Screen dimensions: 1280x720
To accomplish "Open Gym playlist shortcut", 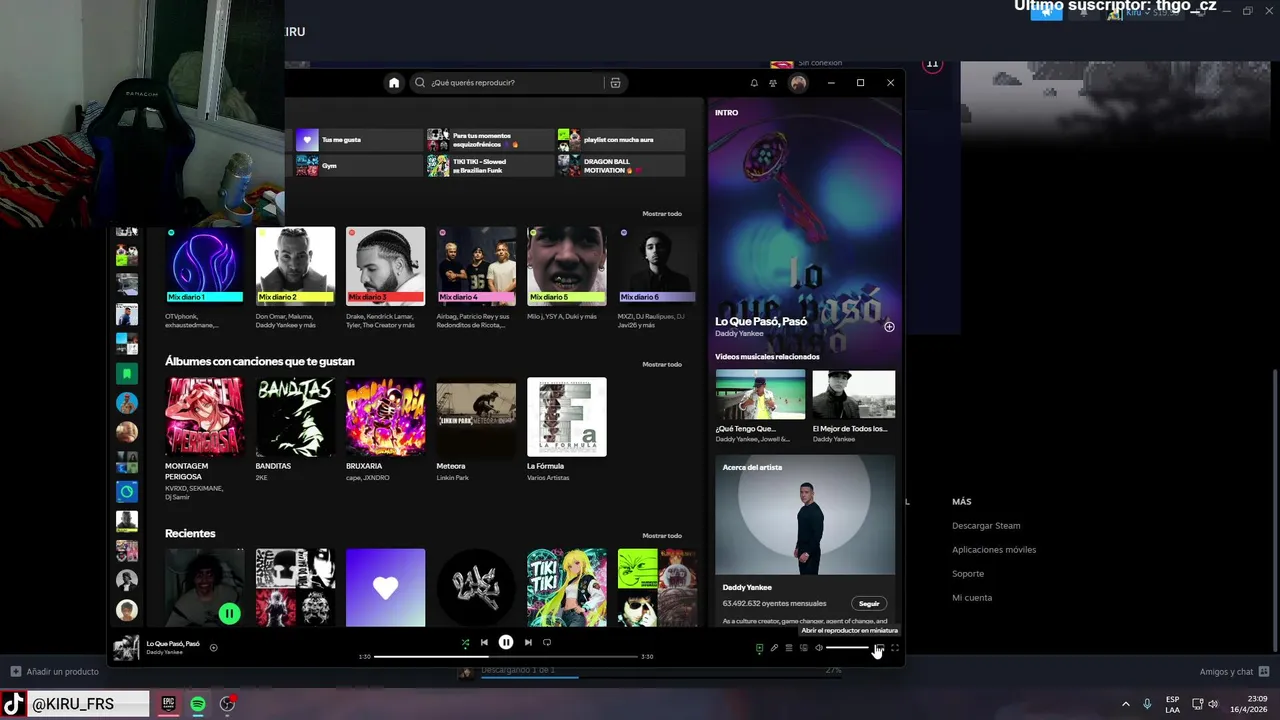I will pyautogui.click(x=358, y=165).
